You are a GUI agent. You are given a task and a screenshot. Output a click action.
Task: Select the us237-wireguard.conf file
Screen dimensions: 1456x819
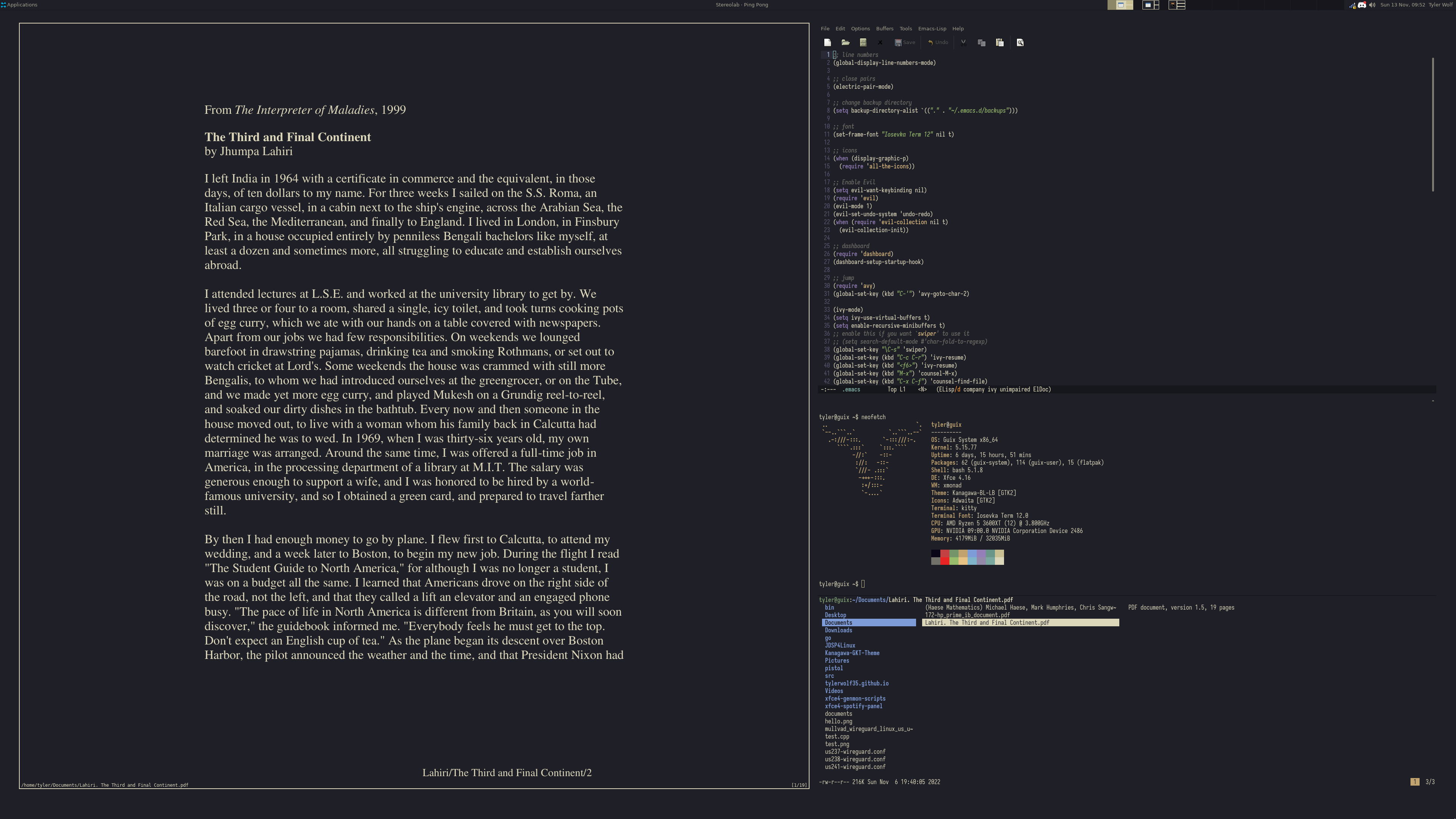pos(855,752)
